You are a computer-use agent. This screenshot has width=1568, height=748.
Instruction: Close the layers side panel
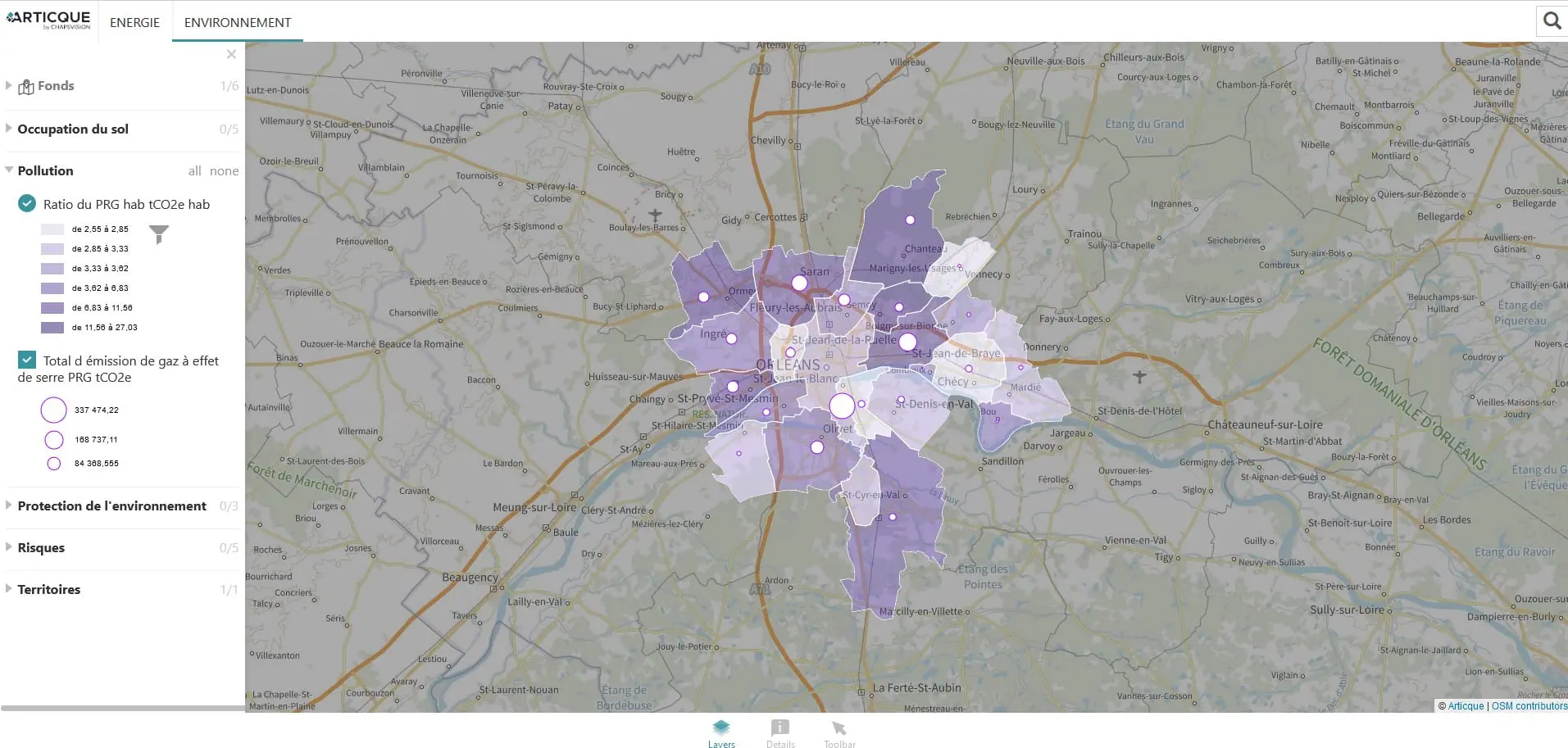tap(231, 54)
